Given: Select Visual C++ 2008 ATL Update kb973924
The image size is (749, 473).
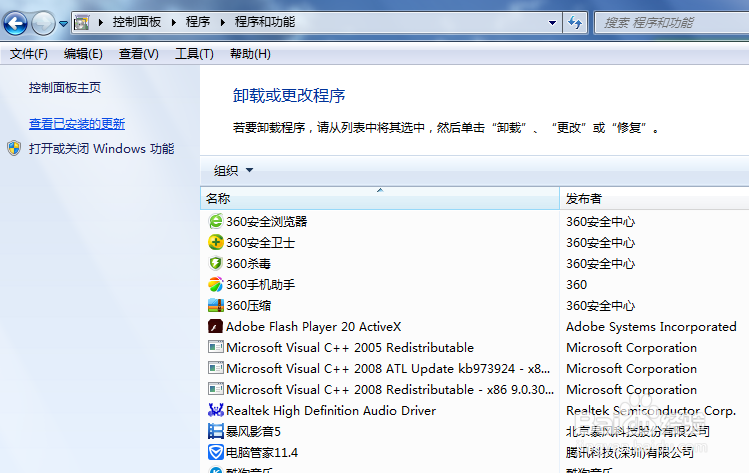Looking at the screenshot, I should point(388,369).
